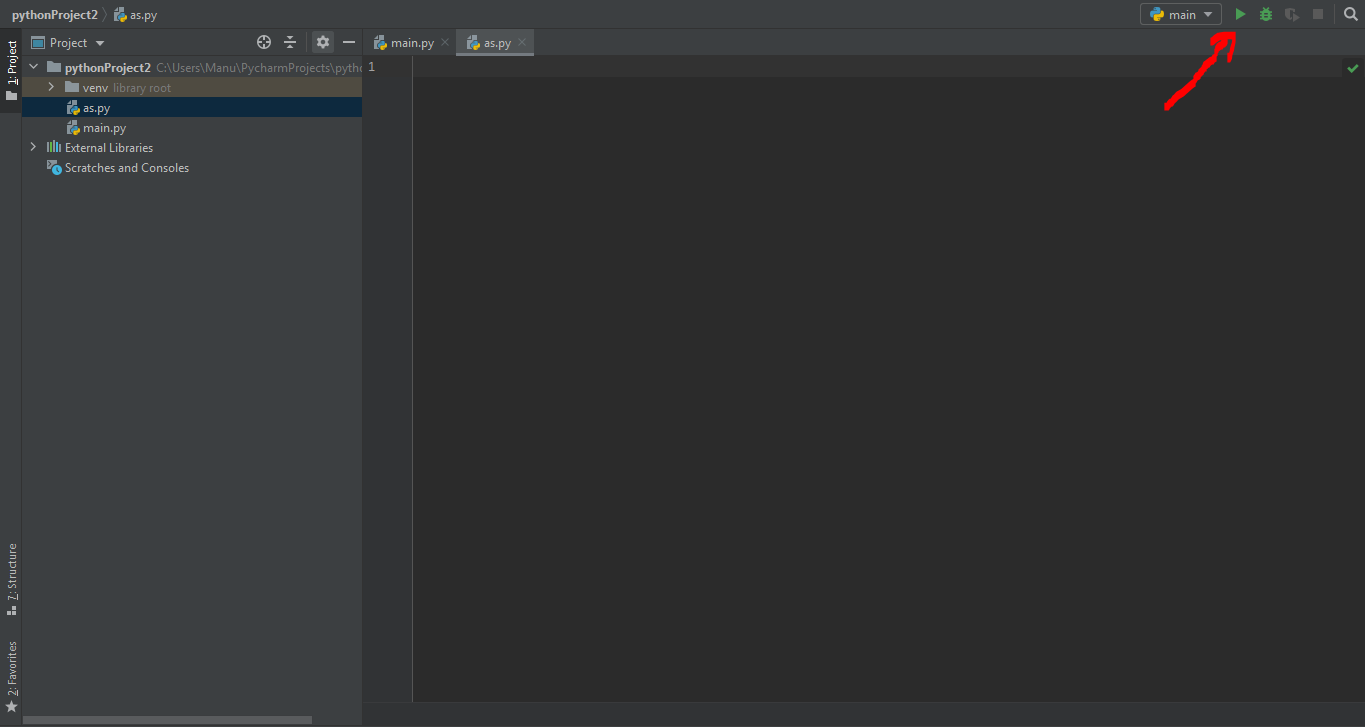Viewport: 1365px width, 727px height.
Task: Click the Python file icon beside as.py in tree
Action: (73, 107)
